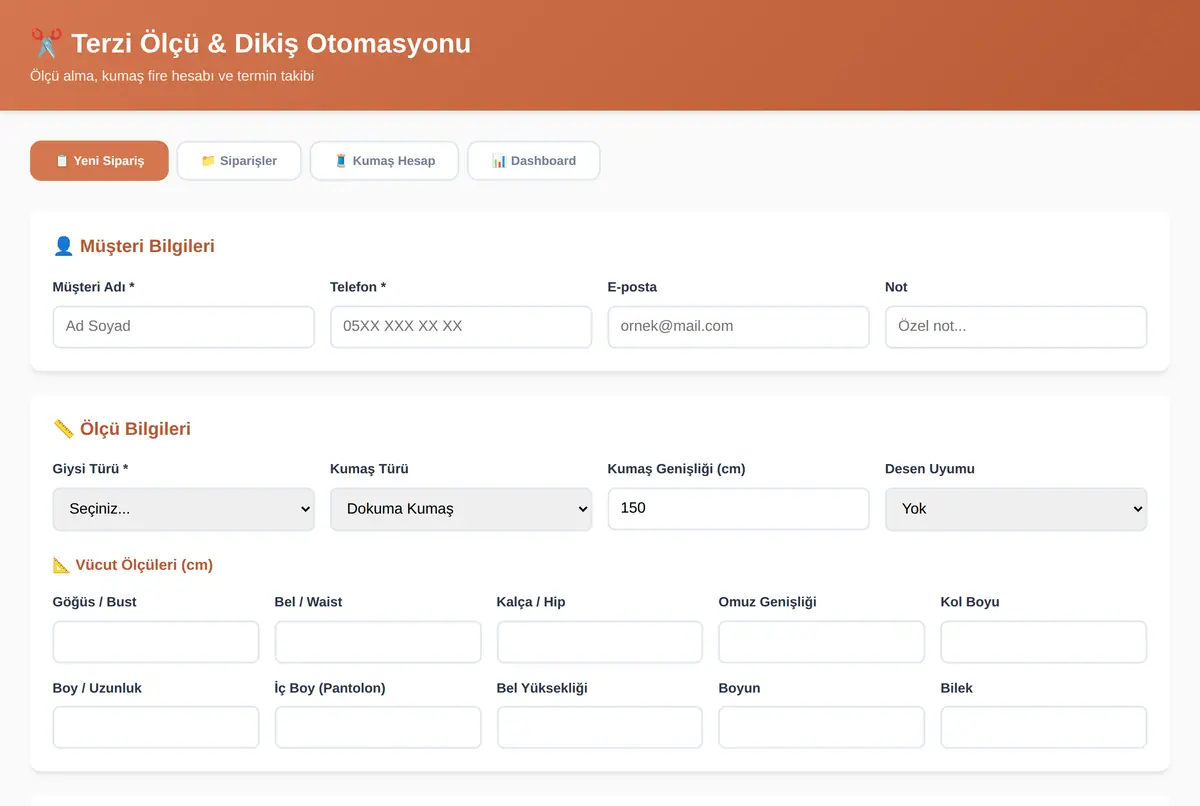Expand the Kumaş Türü dropdown
The height and width of the screenshot is (806, 1200).
point(461,509)
